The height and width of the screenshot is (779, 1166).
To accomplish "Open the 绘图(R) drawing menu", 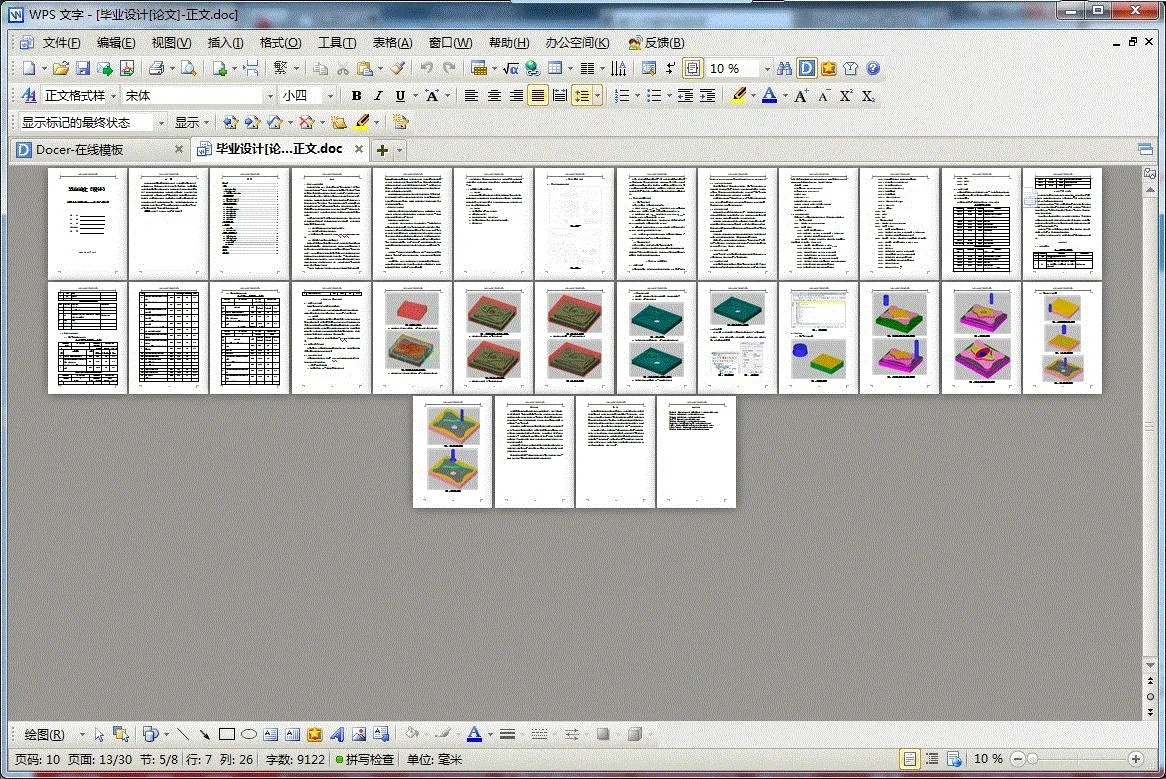I will pos(45,734).
